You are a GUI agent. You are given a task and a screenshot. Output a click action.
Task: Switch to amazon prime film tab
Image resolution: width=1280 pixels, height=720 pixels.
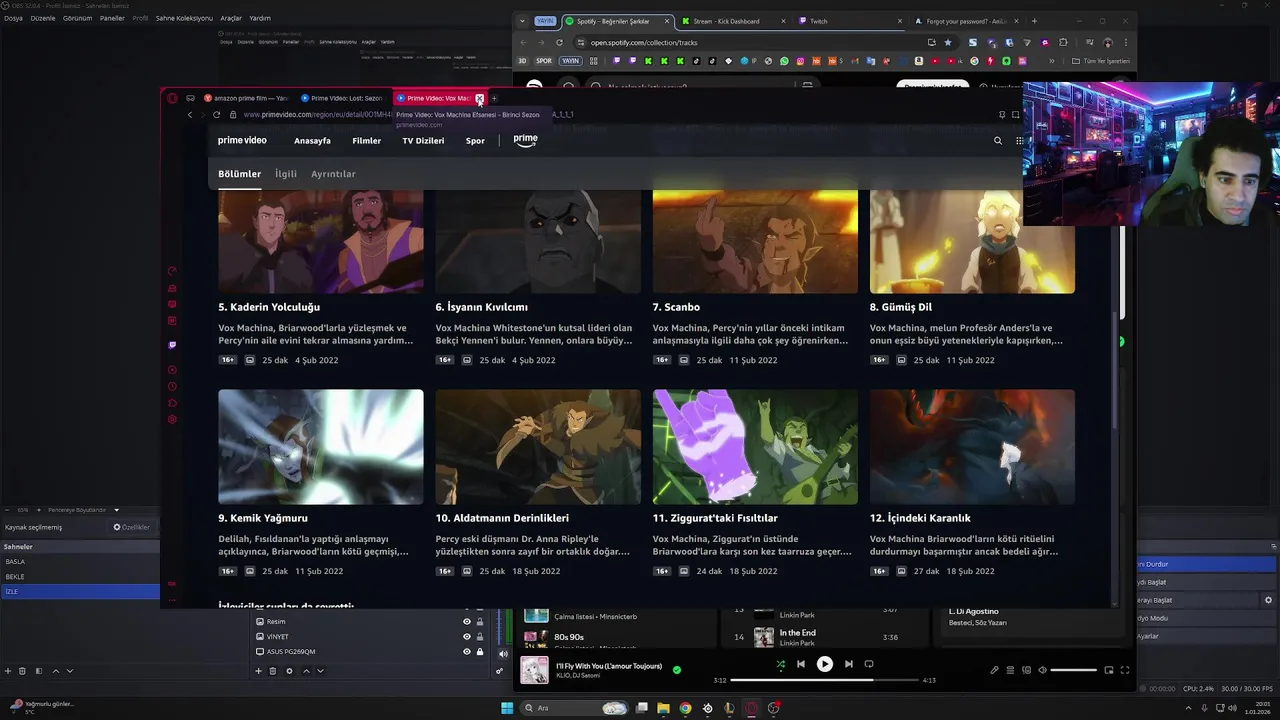tap(245, 98)
